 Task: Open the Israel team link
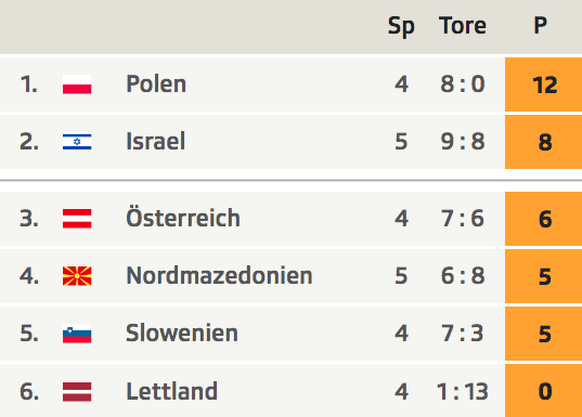(x=156, y=141)
